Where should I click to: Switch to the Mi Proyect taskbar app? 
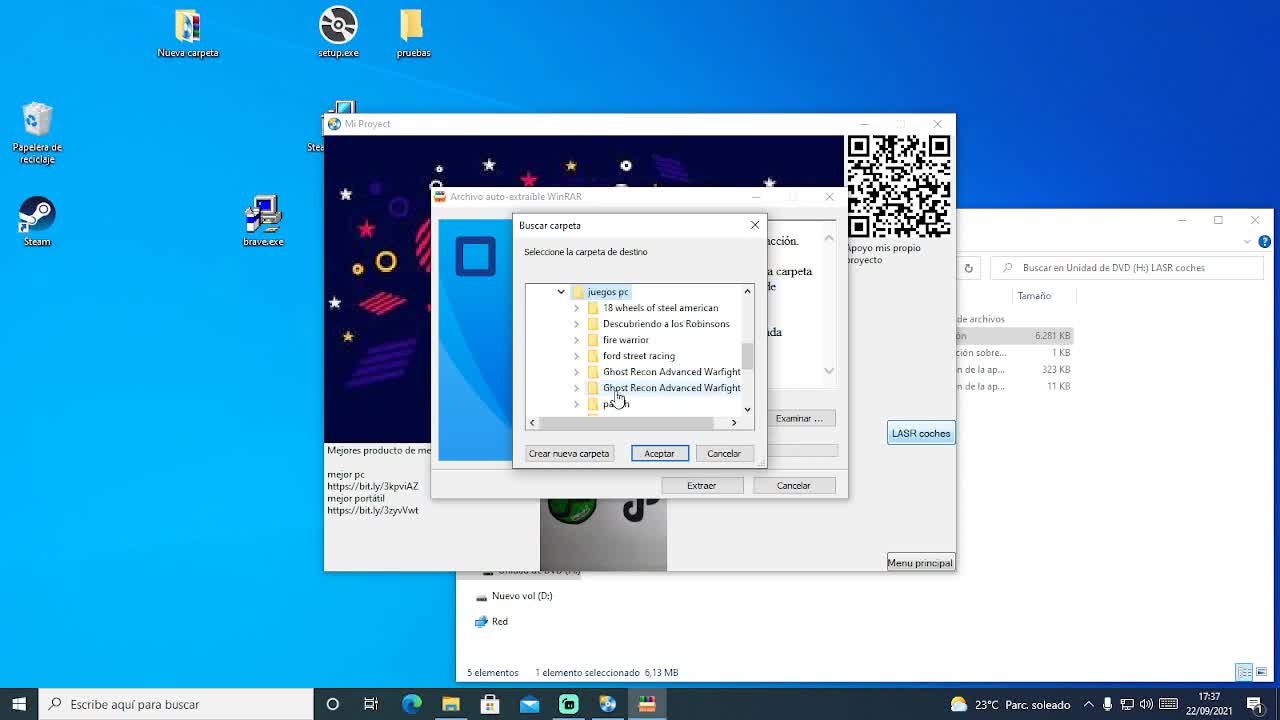607,704
